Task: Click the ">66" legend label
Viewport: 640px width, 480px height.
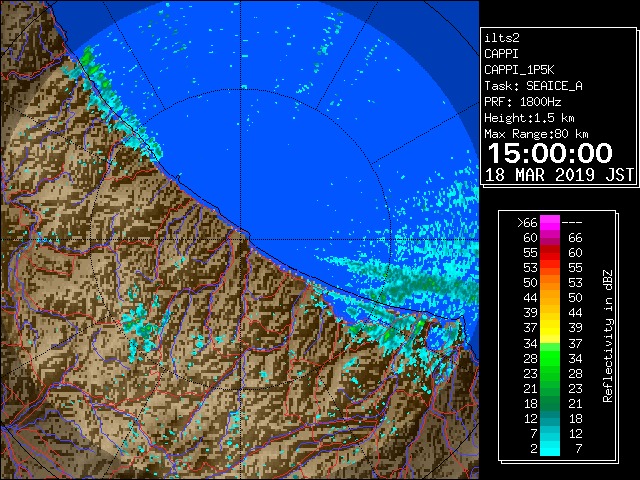Action: coord(527,223)
